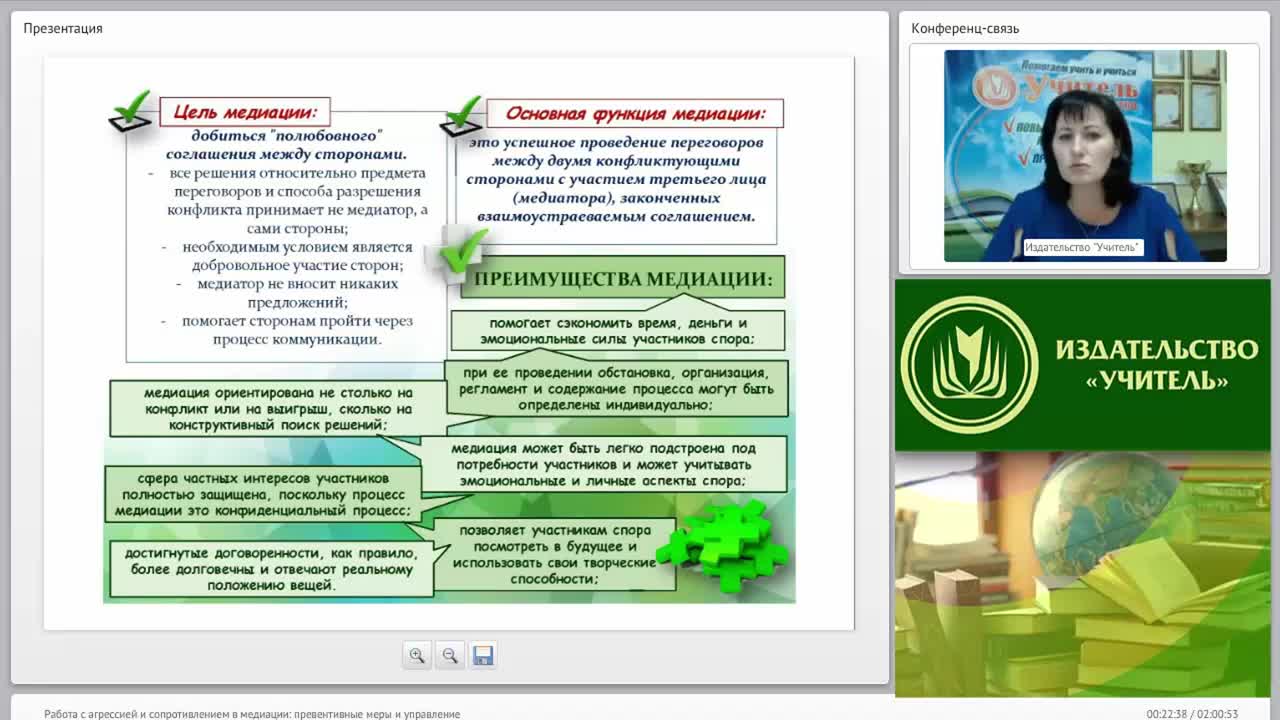Click the 'помогает сэкономить время' callout

tap(618, 331)
